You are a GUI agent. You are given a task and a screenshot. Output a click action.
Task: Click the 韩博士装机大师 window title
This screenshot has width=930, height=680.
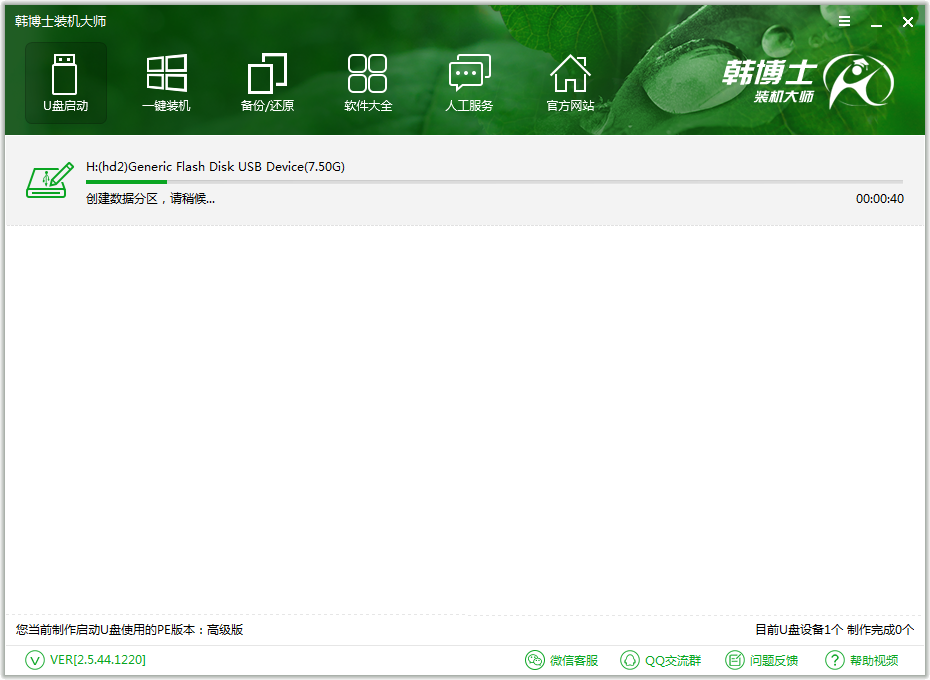point(60,21)
